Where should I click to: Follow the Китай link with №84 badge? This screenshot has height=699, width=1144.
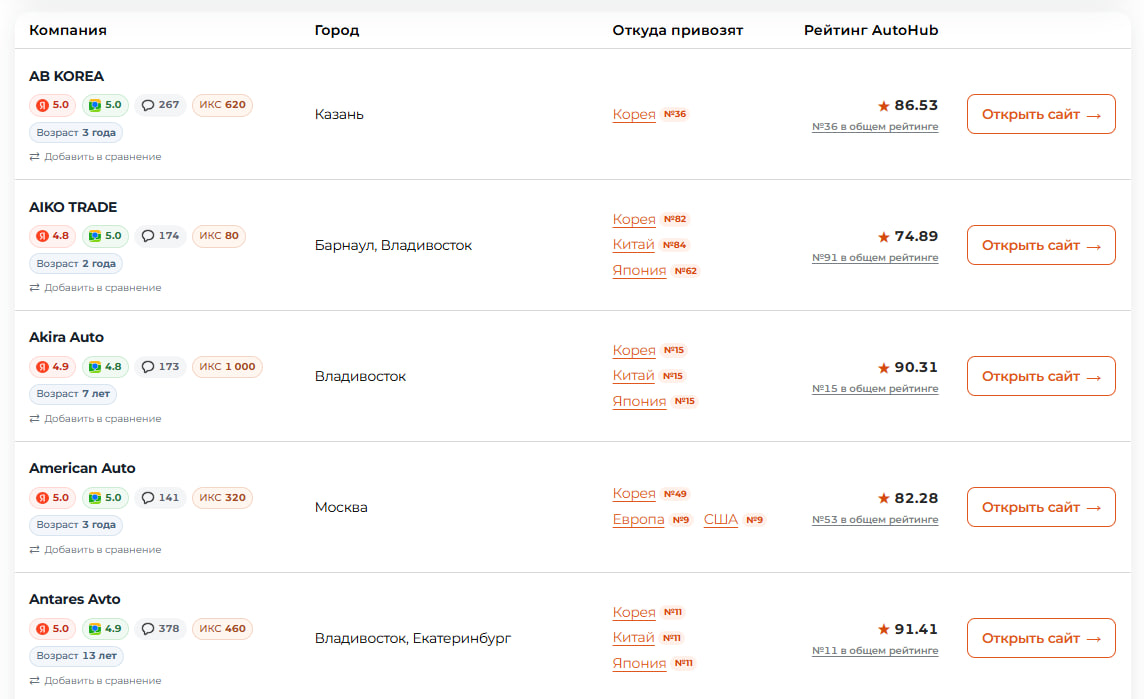pos(633,244)
